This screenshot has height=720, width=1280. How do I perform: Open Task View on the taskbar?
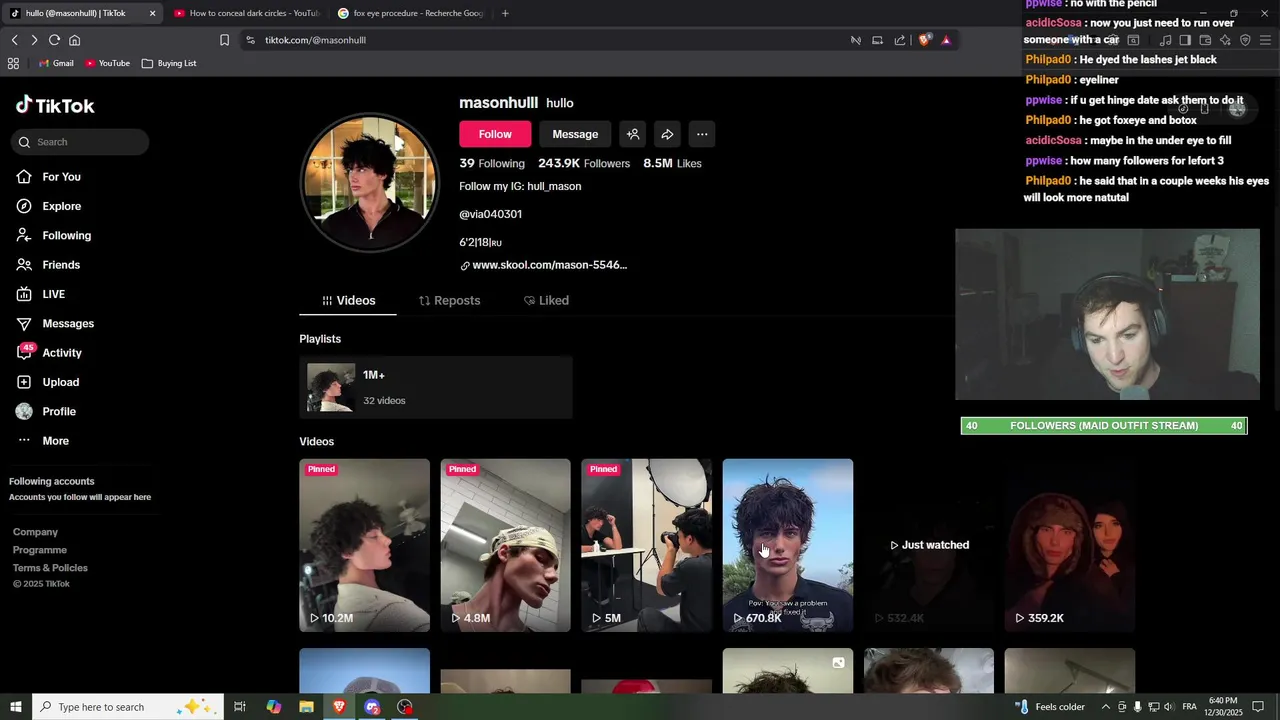tap(240, 707)
